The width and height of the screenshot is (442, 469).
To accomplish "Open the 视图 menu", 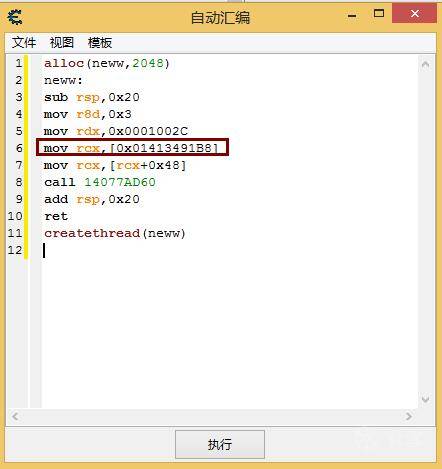I will [x=62, y=43].
